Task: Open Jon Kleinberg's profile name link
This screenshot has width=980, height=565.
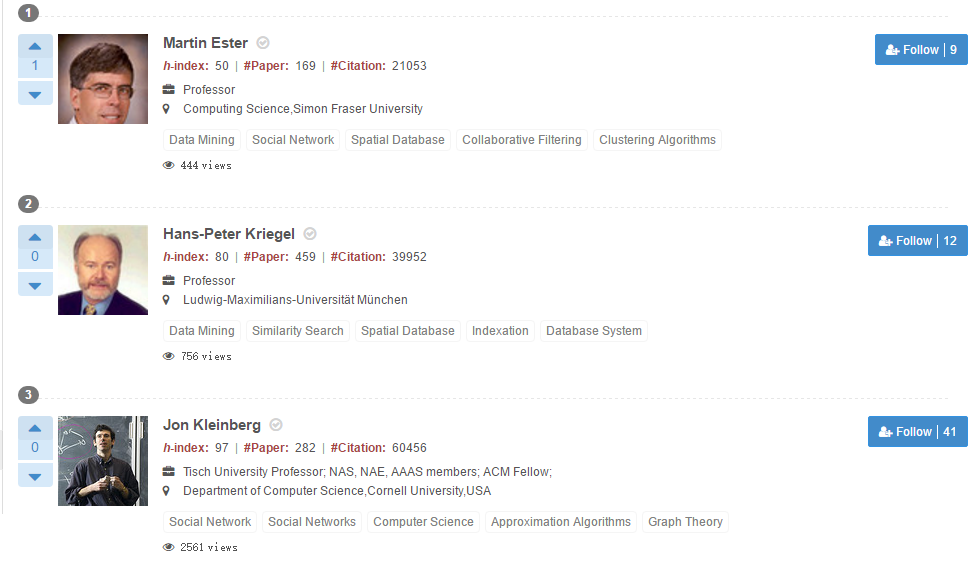Action: tap(212, 425)
